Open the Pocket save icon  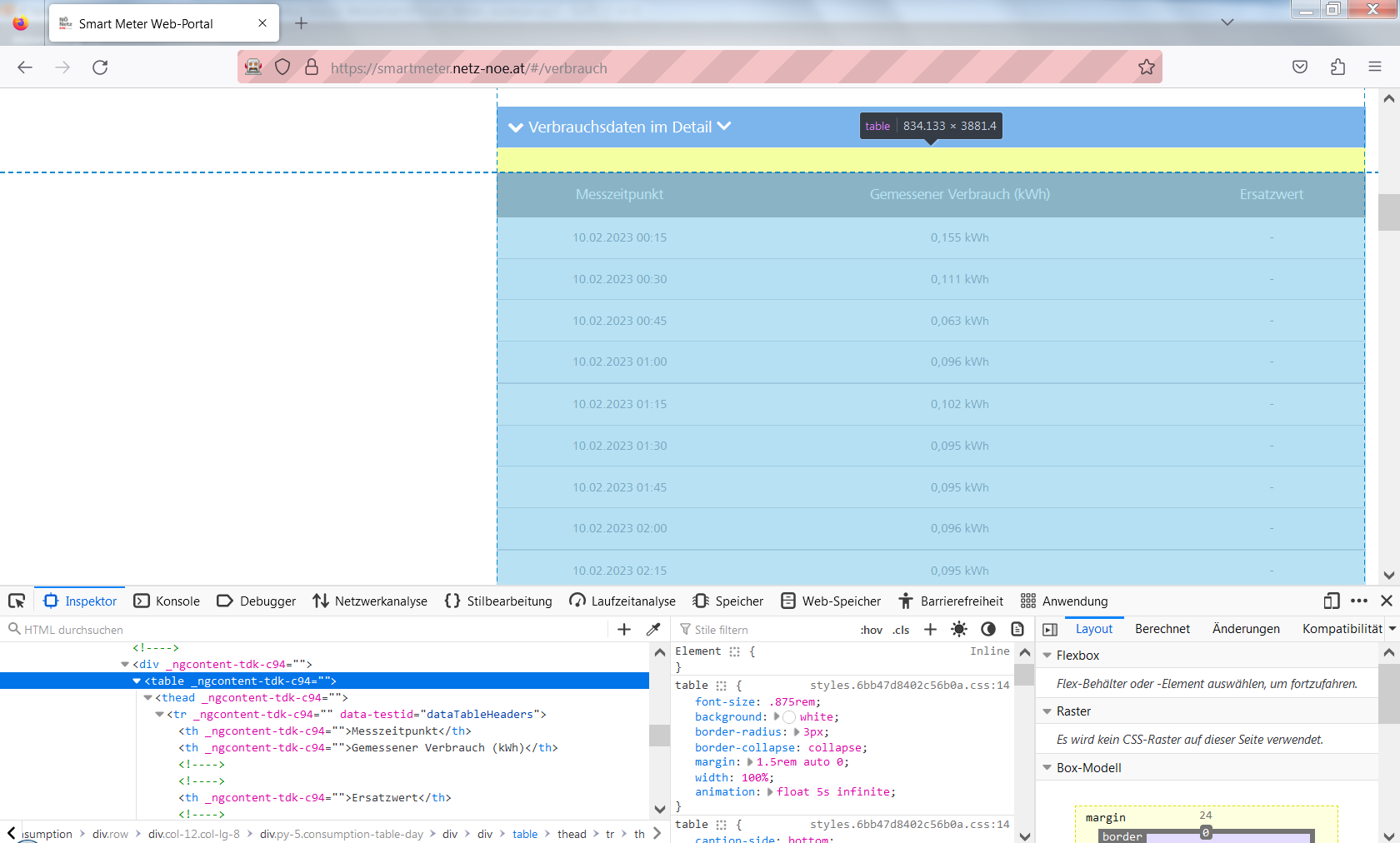coord(1300,67)
